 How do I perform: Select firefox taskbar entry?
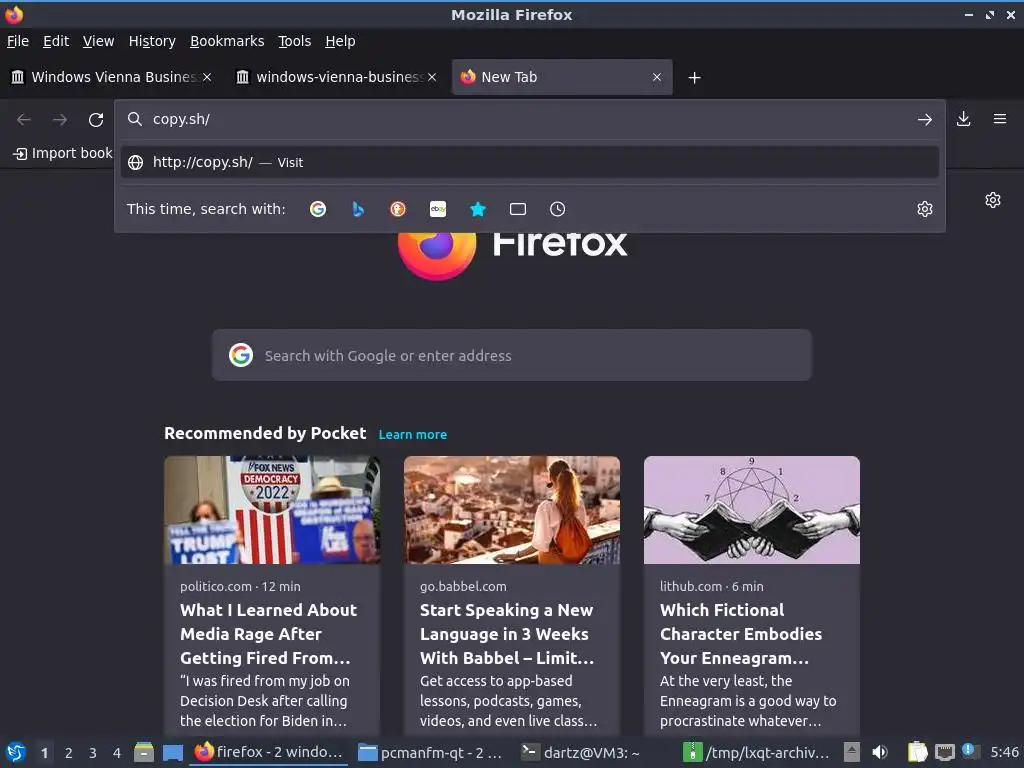[x=269, y=753]
